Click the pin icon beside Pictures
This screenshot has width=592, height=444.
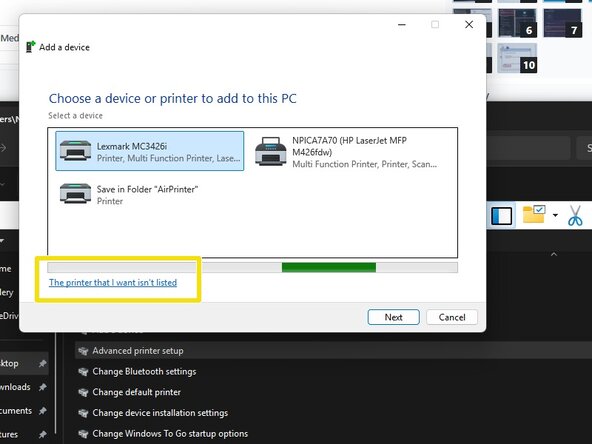[x=43, y=435]
